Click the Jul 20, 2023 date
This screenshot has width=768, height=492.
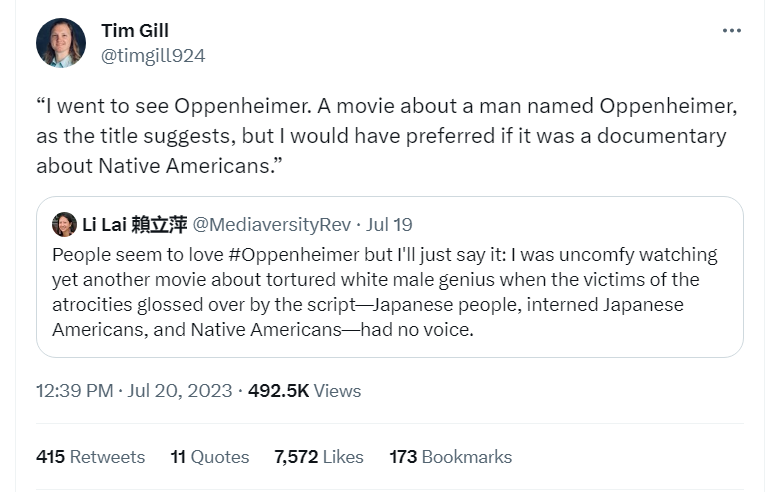click(x=179, y=391)
